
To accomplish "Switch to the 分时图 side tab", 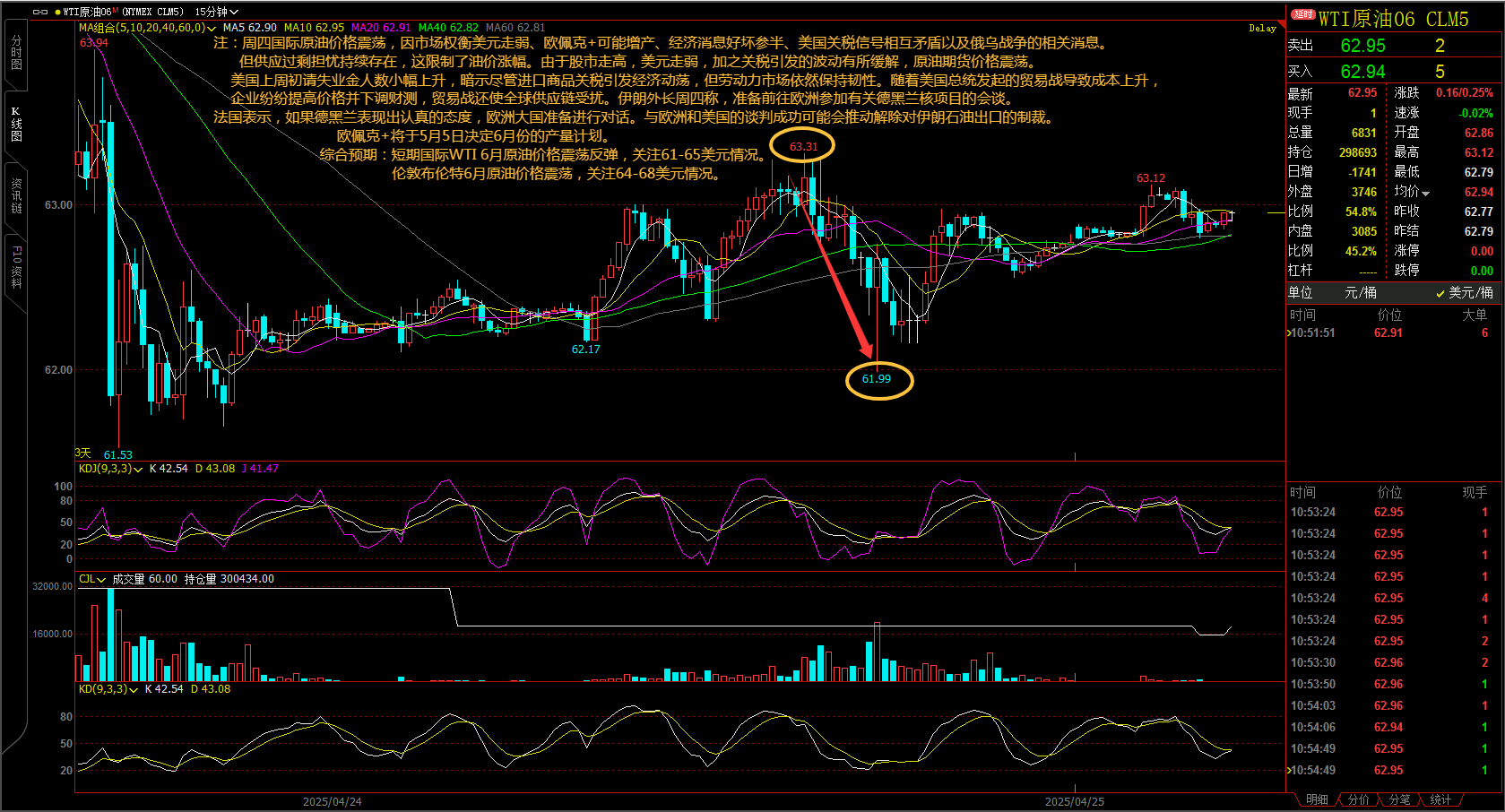I will coord(16,54).
